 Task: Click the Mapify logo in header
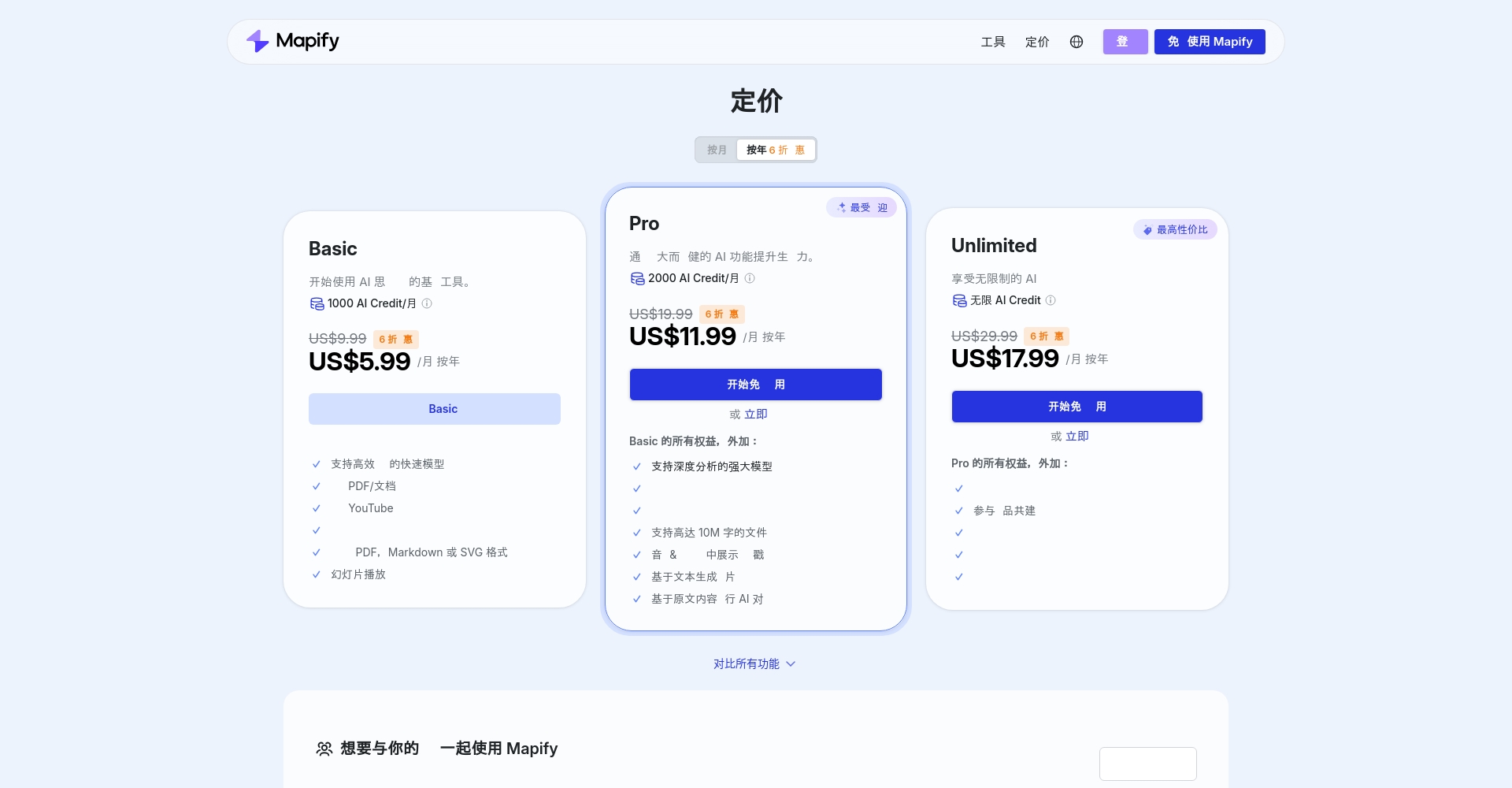click(292, 41)
